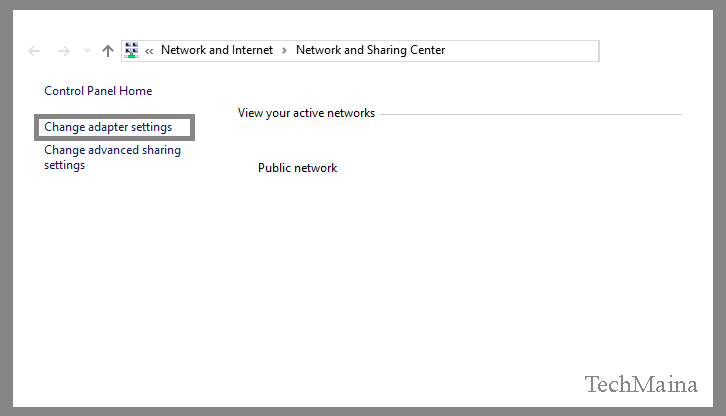Click the network icon in address bar

pos(131,50)
